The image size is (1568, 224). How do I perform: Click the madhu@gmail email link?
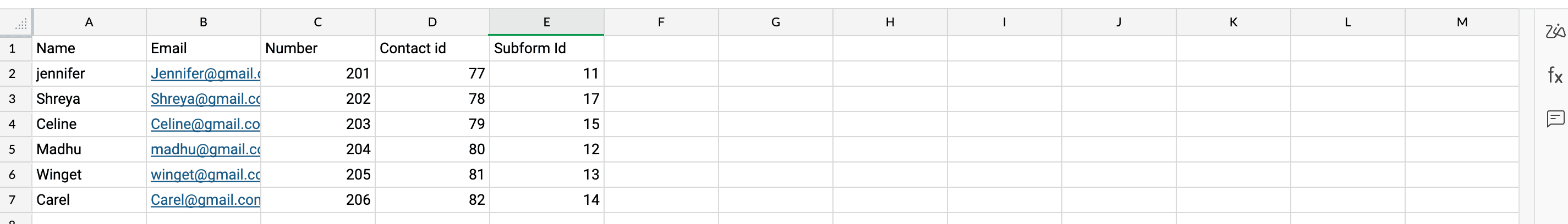[x=205, y=149]
